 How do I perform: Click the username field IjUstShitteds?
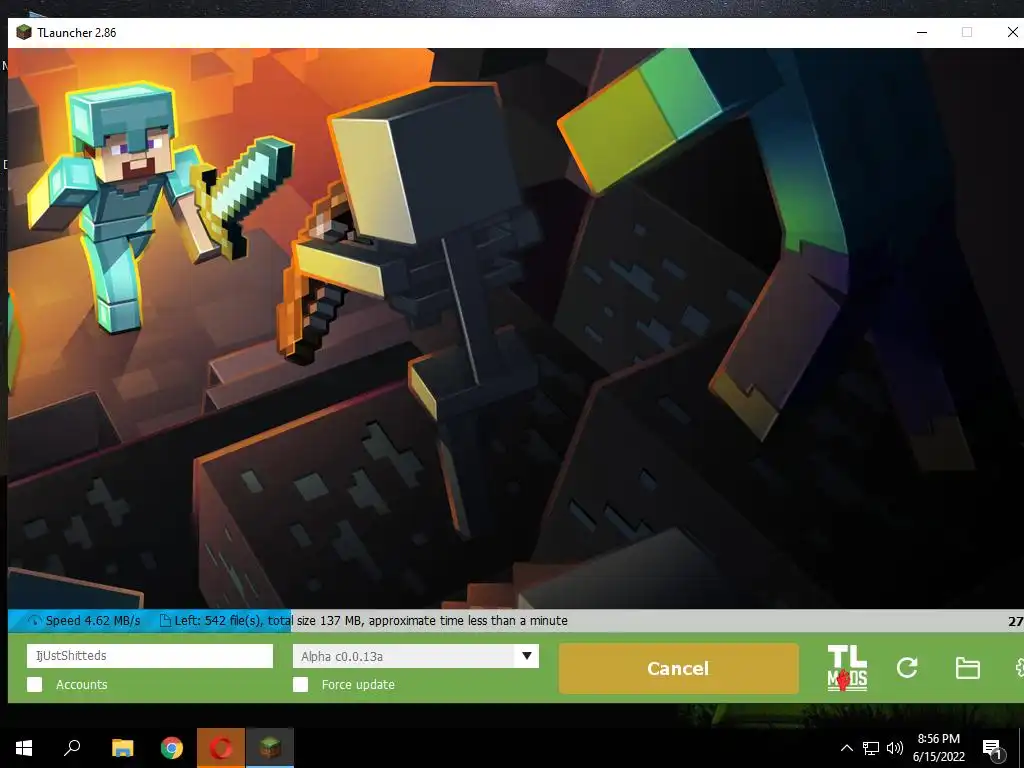(150, 656)
